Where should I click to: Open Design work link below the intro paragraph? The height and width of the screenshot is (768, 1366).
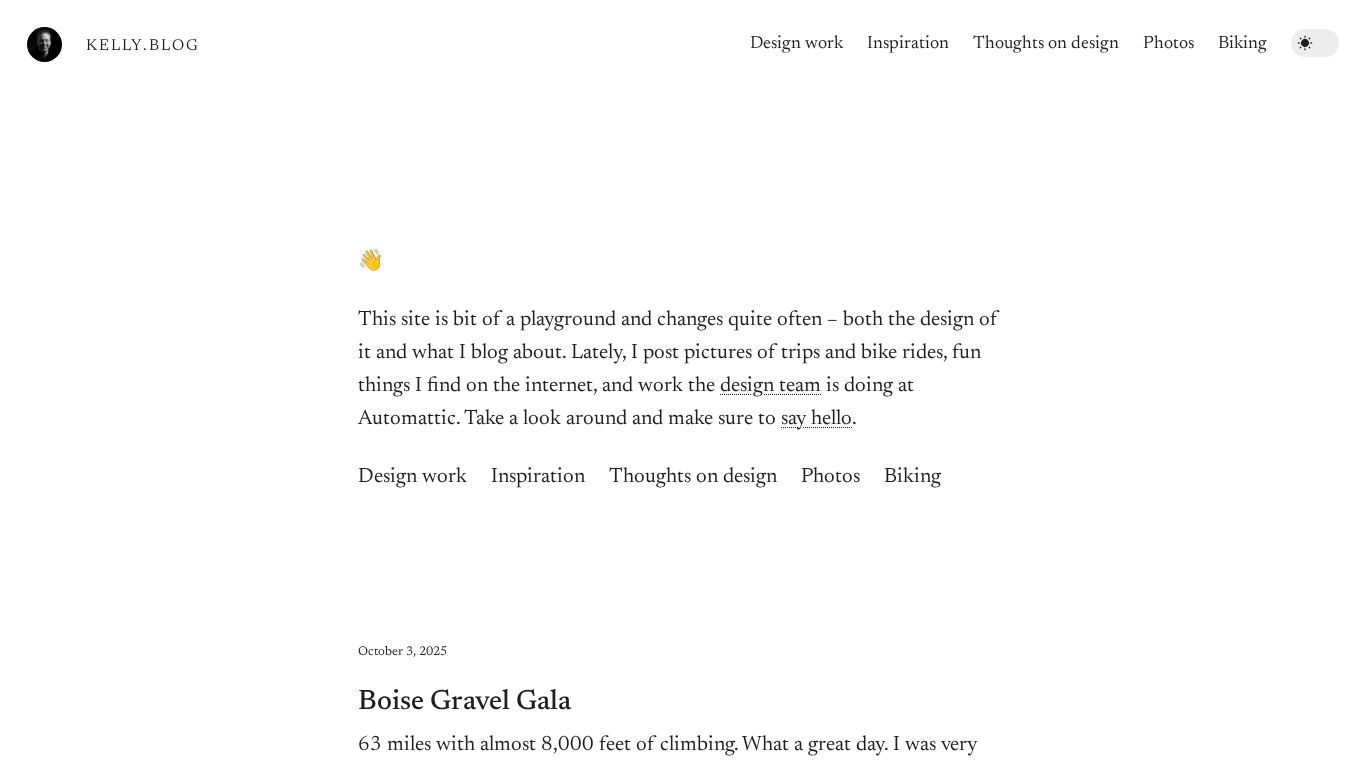click(412, 477)
